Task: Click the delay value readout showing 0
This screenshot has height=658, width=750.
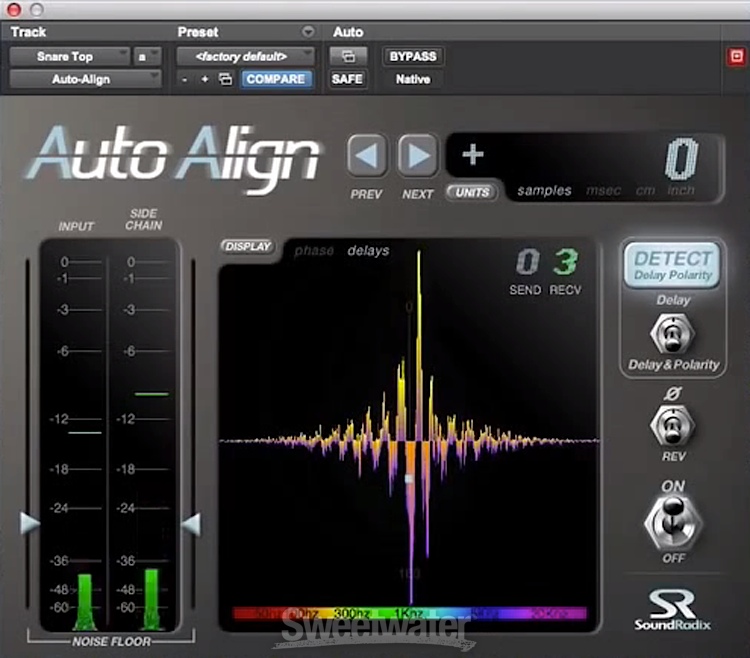Action: [680, 158]
